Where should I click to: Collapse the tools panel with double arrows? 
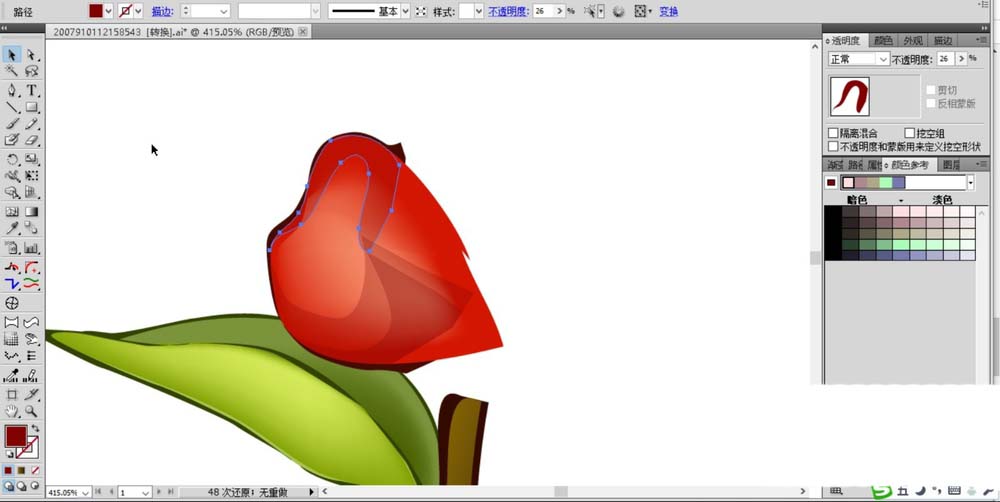(4, 28)
